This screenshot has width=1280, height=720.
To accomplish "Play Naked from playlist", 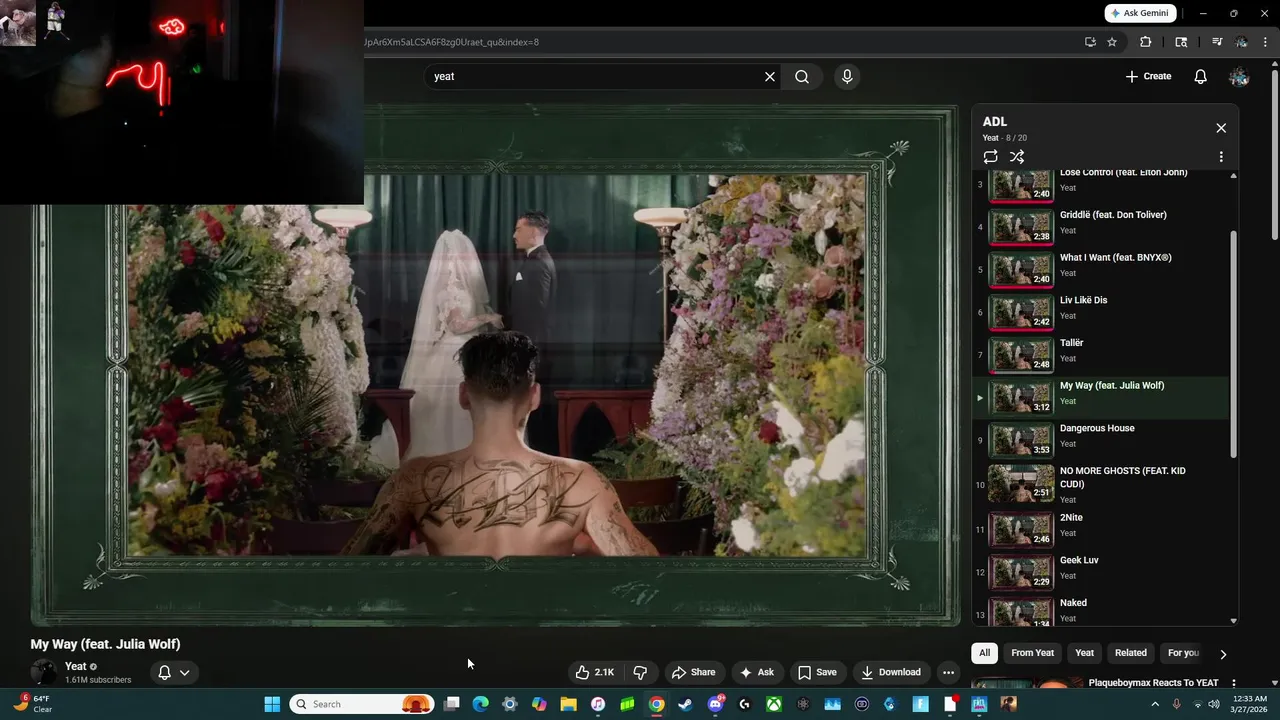I will coord(1101,610).
